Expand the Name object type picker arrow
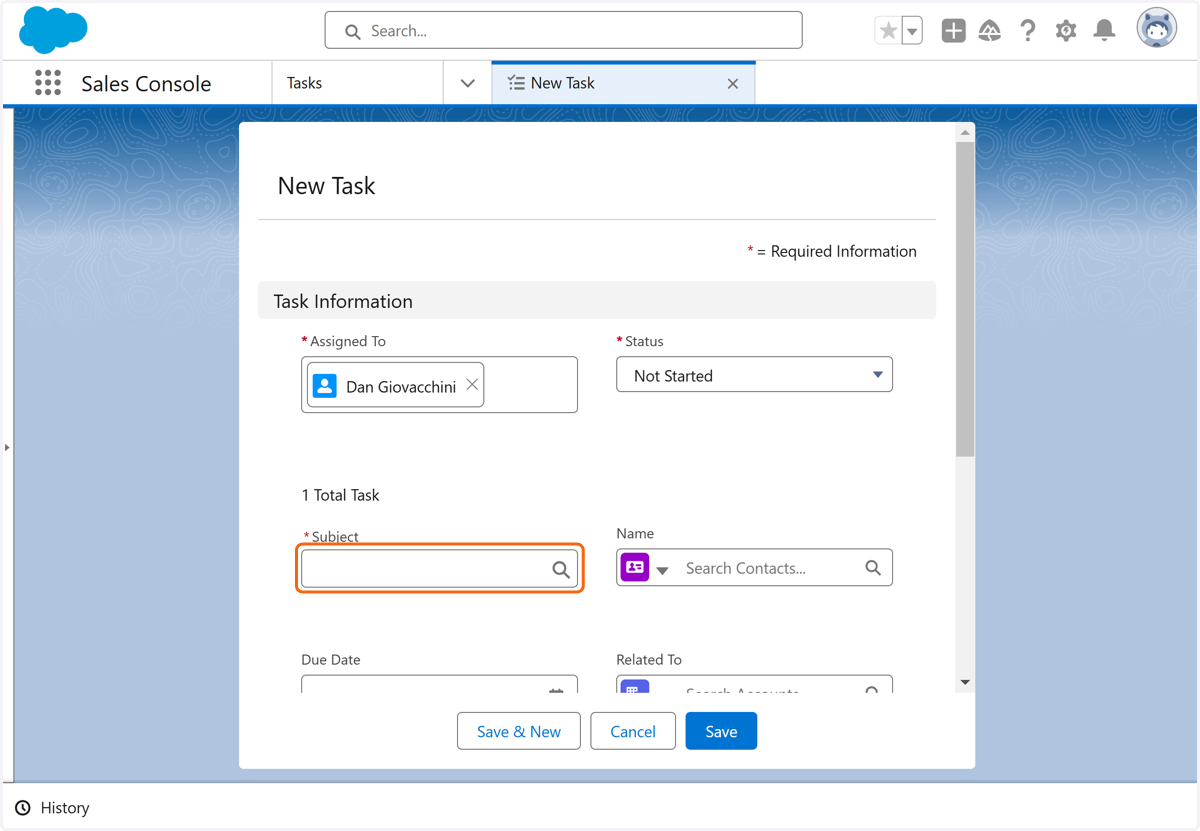The image size is (1200, 831). point(662,570)
